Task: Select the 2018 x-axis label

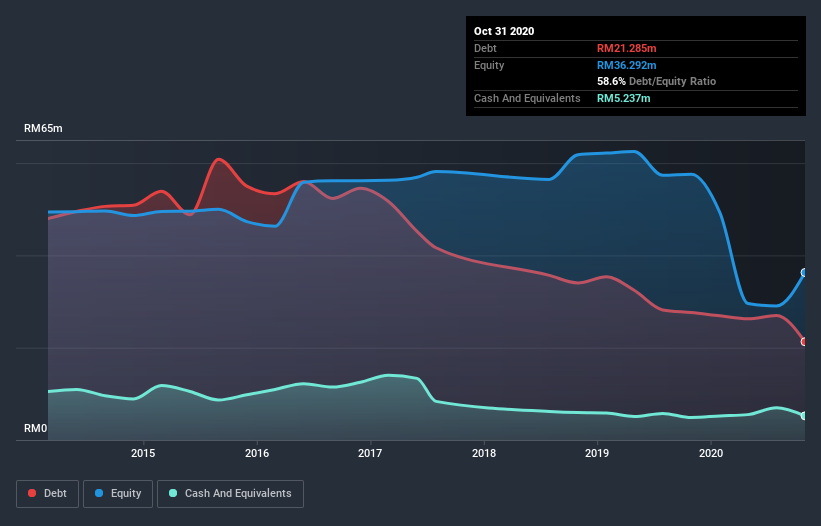Action: tap(484, 453)
